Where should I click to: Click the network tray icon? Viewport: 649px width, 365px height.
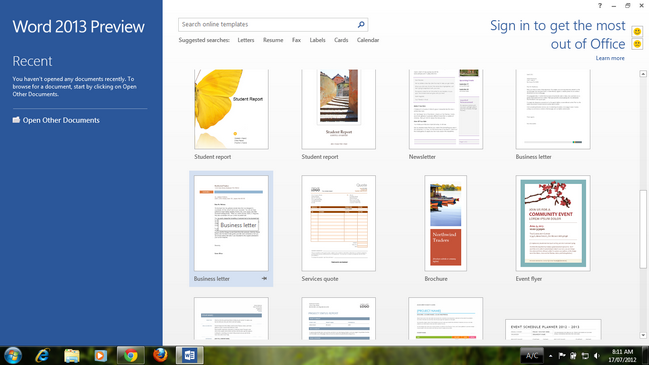pos(585,355)
